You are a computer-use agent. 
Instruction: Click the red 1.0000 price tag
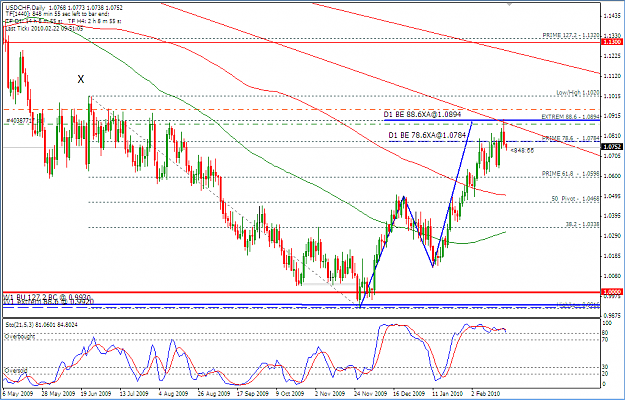tap(610, 292)
